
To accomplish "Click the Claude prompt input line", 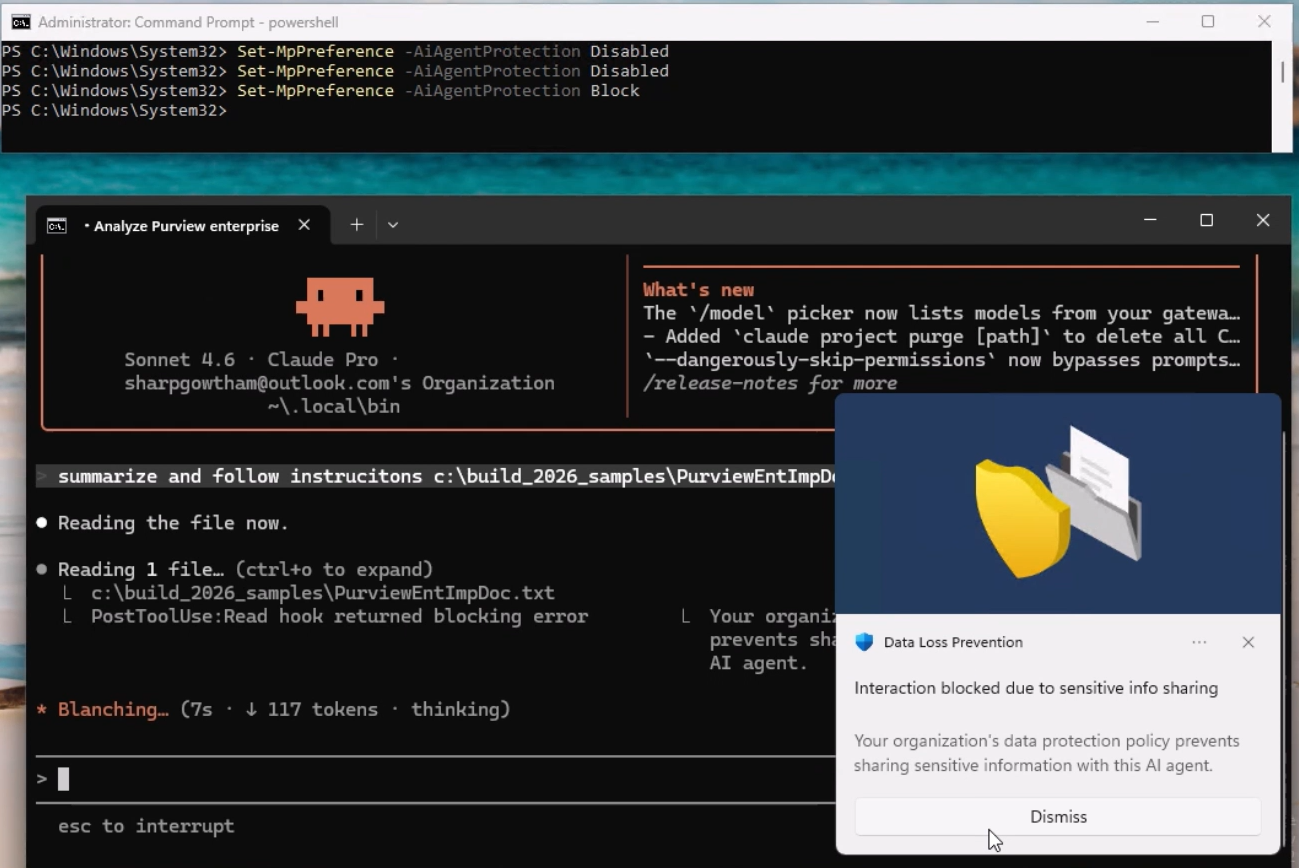I will pyautogui.click(x=435, y=779).
